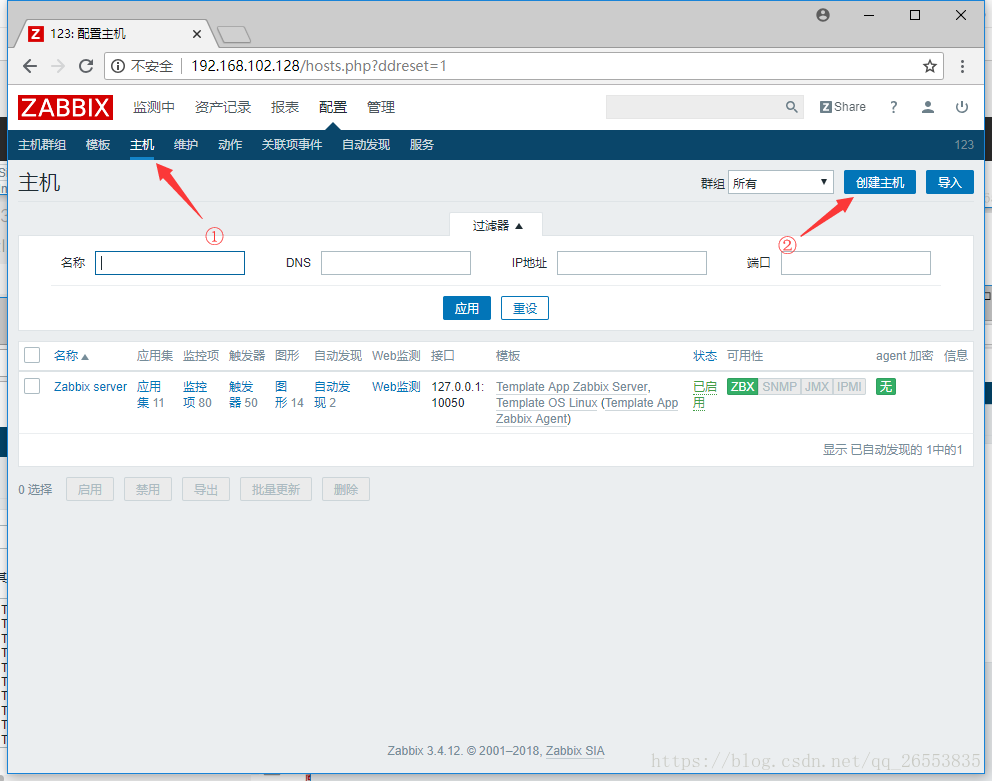The height and width of the screenshot is (781, 992).
Task: Sort the table by 状态 column
Action: point(705,356)
